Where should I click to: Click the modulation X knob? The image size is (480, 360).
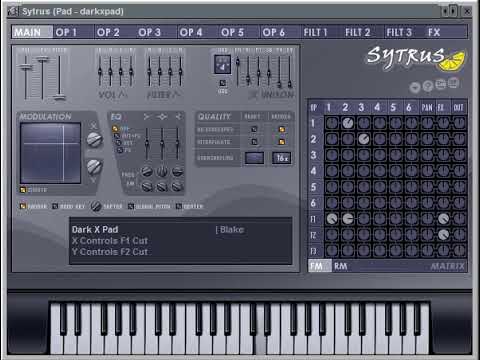94,140
